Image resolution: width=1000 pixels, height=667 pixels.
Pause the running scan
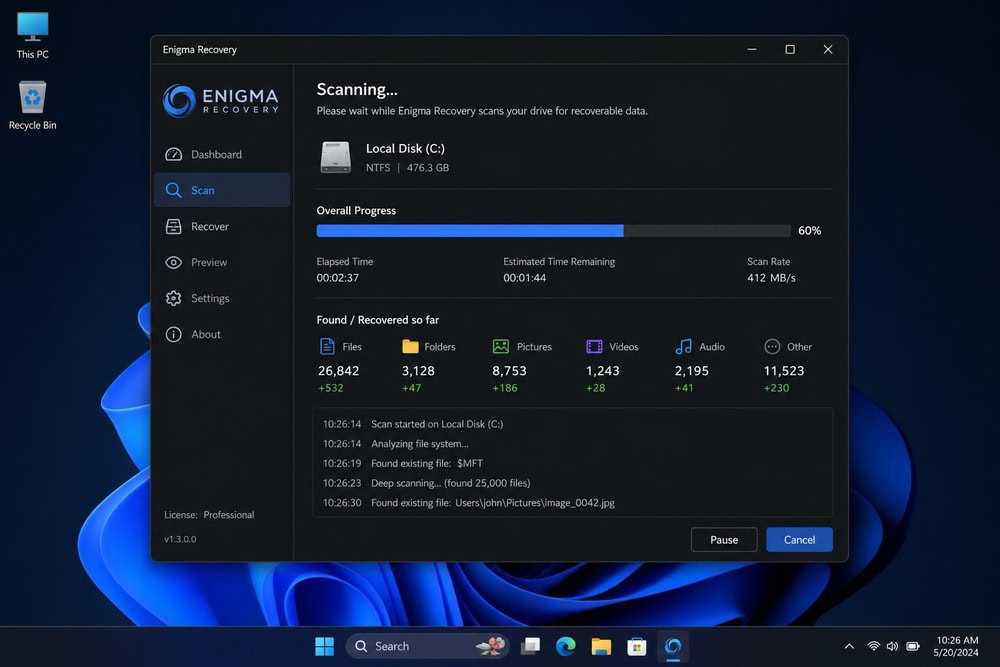coord(724,539)
